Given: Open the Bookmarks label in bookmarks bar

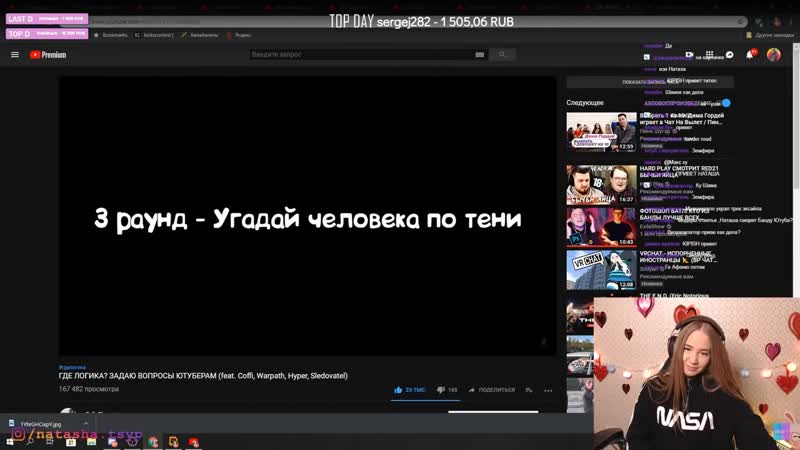Looking at the screenshot, I should (x=115, y=35).
